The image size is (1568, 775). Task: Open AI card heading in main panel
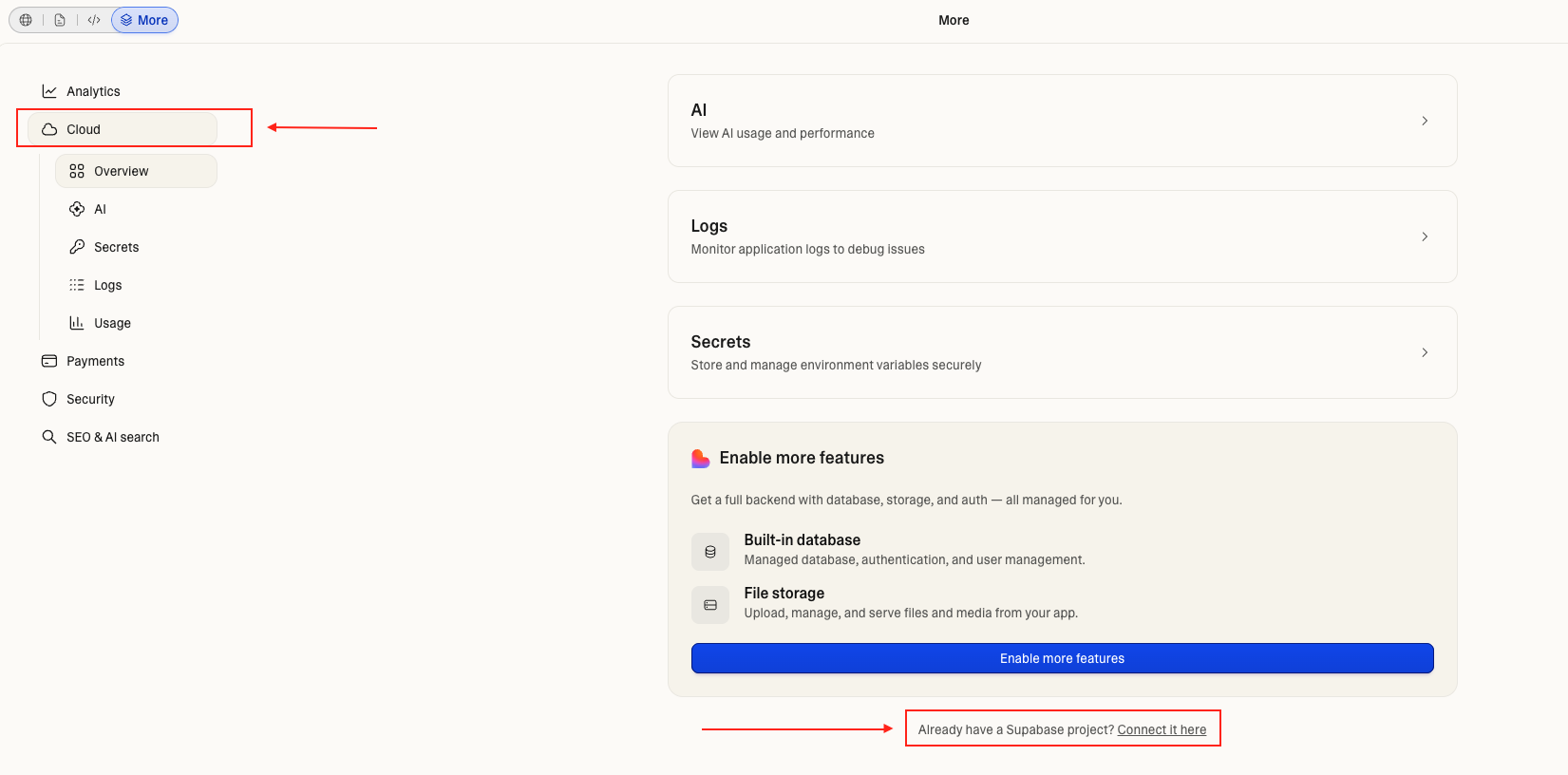point(699,110)
